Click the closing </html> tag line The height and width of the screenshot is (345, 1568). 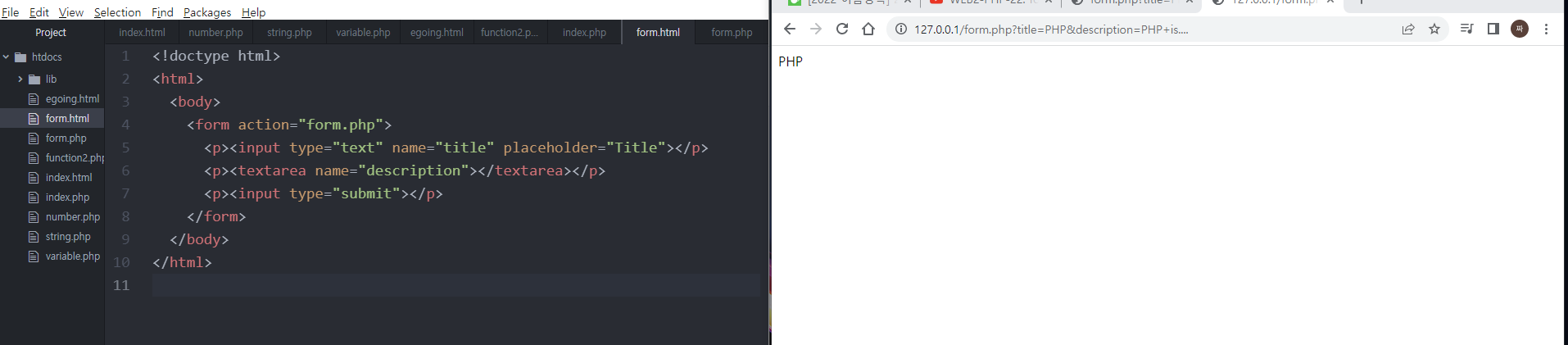(x=182, y=262)
